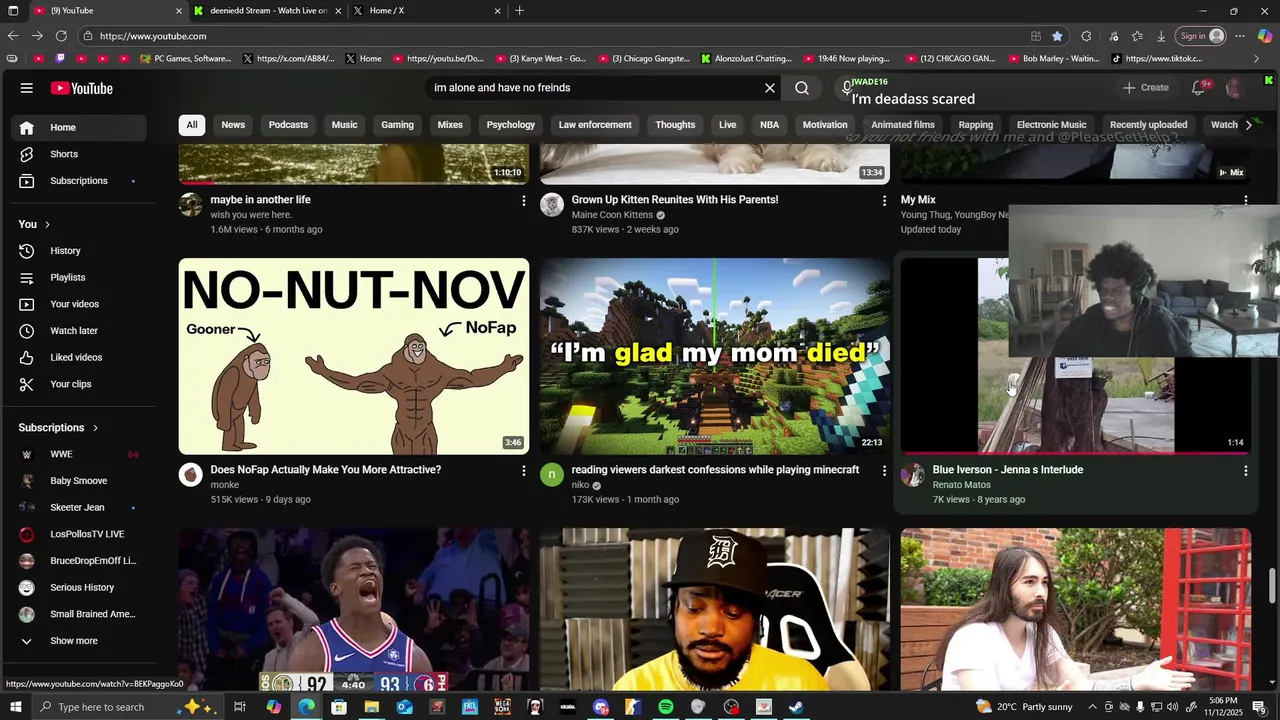The height and width of the screenshot is (720, 1280).
Task: Open niko channel avatar
Action: [x=552, y=475]
